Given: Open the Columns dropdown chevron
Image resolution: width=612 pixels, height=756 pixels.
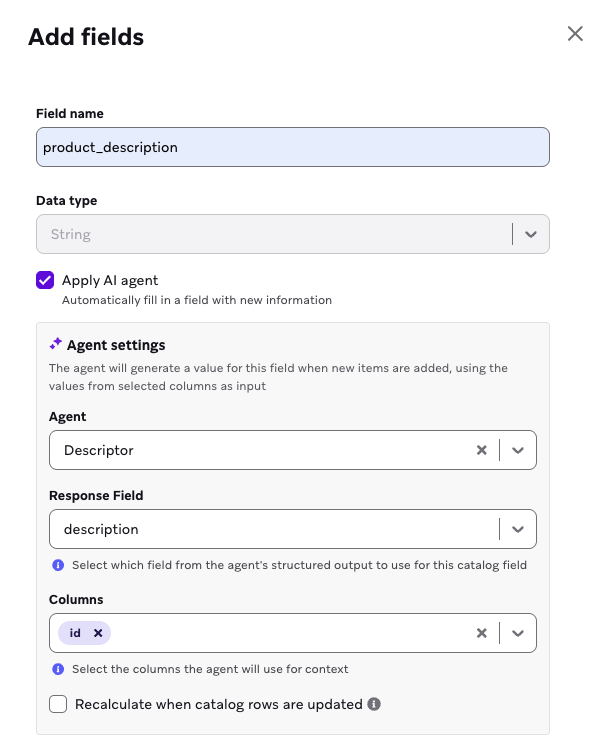Looking at the screenshot, I should tap(518, 633).
